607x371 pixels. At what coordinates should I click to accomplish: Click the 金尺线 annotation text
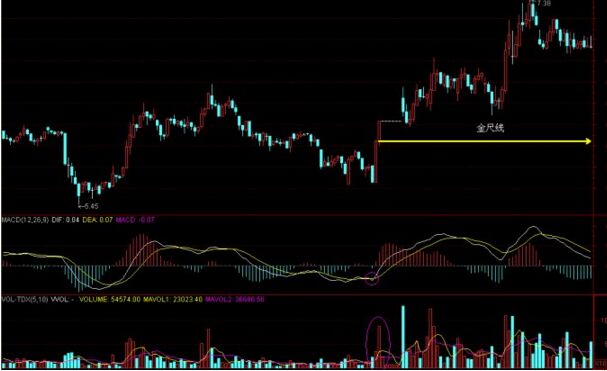pyautogui.click(x=490, y=128)
